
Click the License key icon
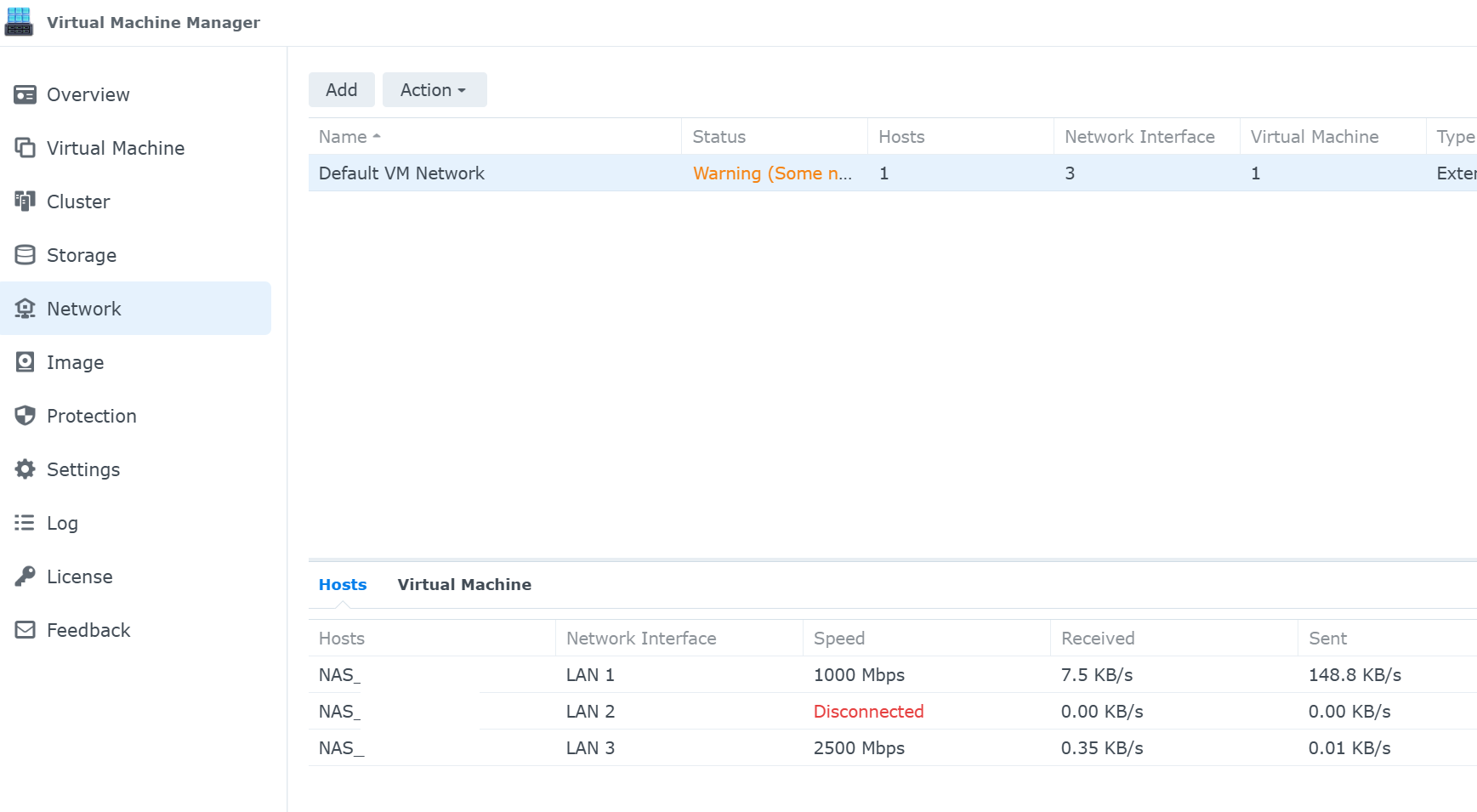(x=26, y=576)
